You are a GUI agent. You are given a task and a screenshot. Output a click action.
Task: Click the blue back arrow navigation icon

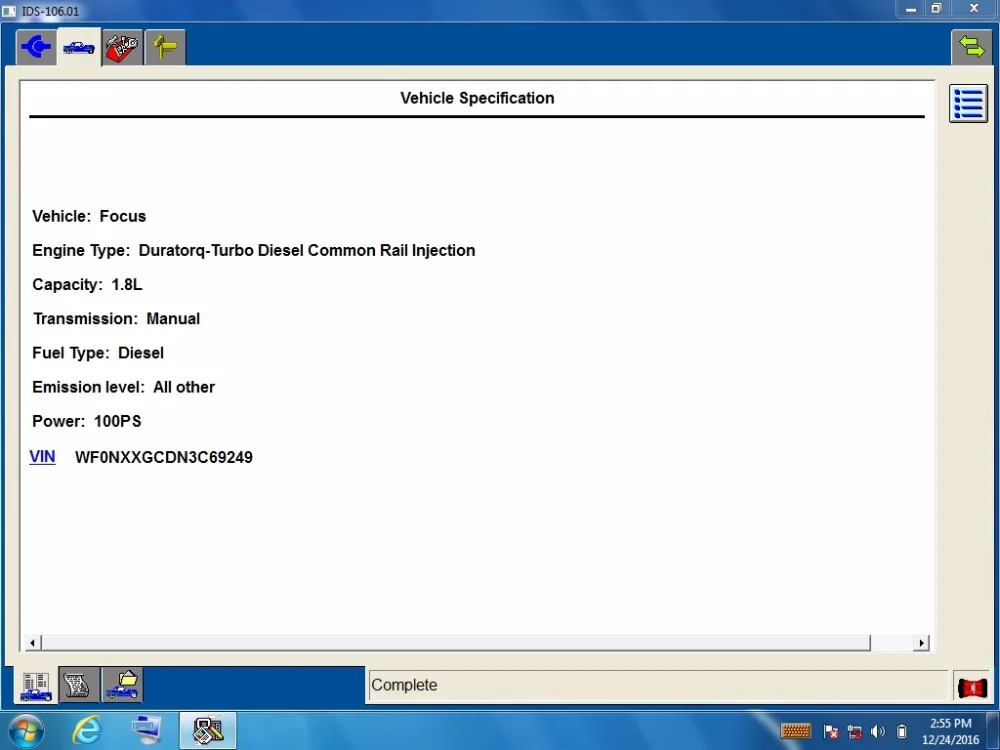coord(36,47)
